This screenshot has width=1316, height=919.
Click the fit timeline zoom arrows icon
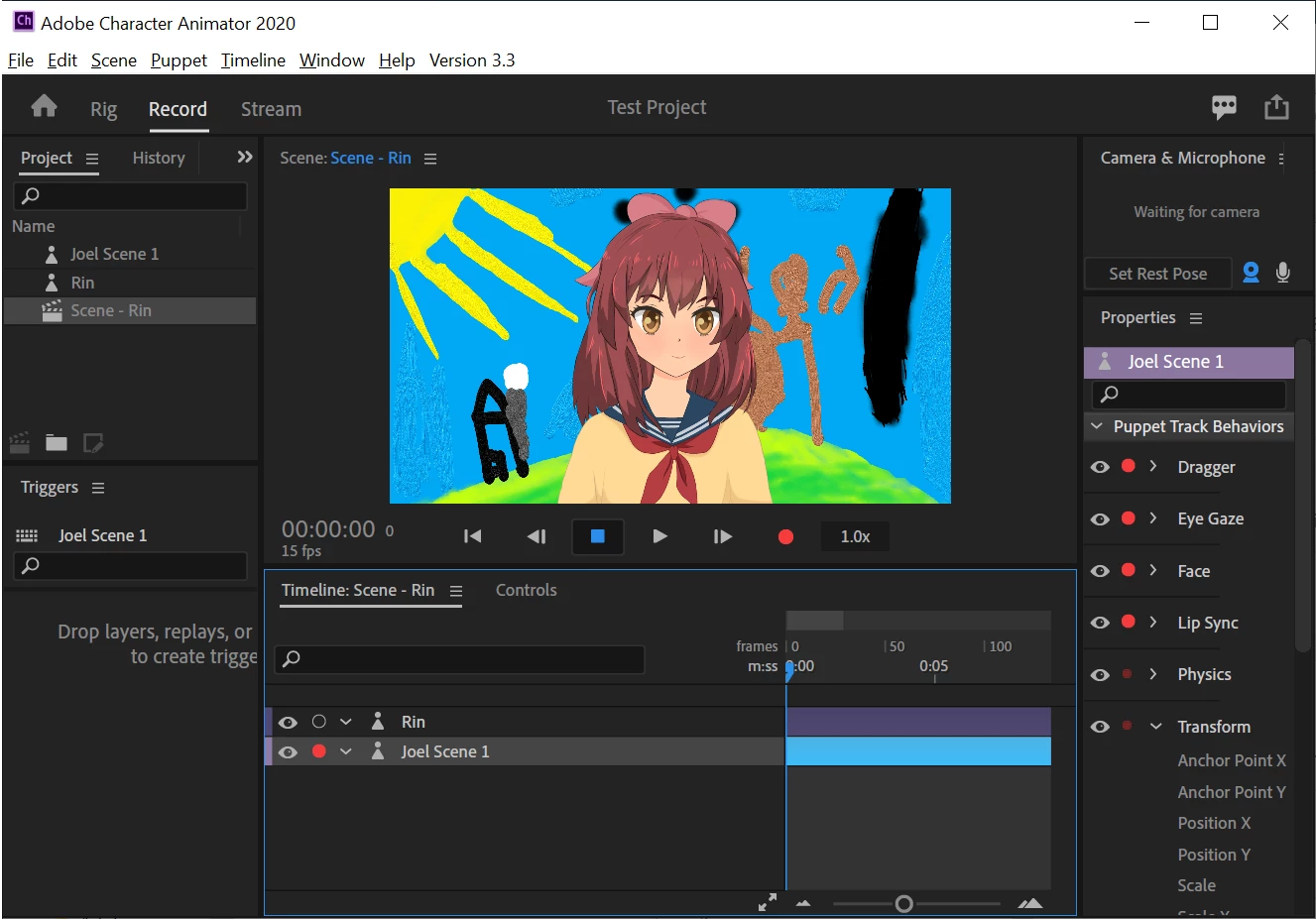click(x=768, y=902)
